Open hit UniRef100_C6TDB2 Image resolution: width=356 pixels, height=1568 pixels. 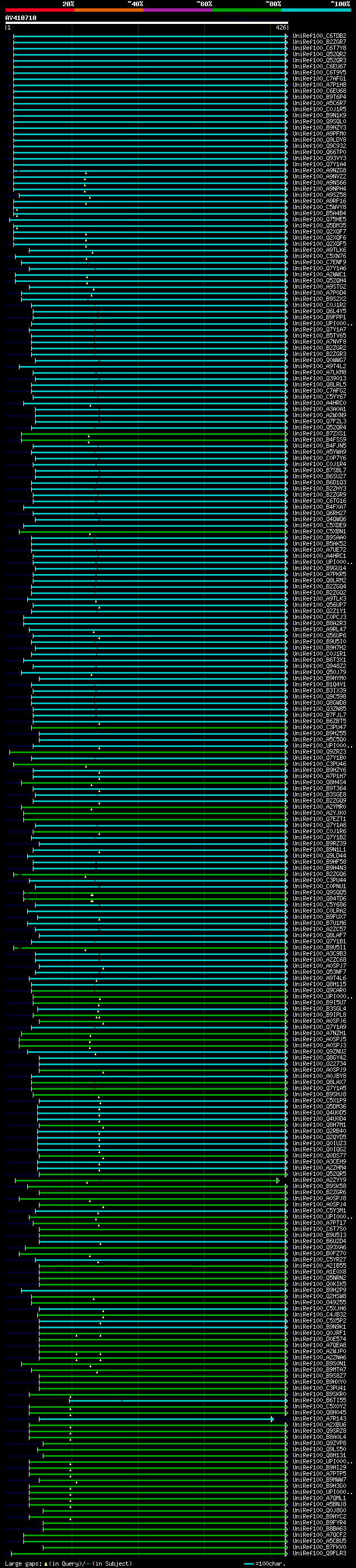pyautogui.click(x=319, y=36)
